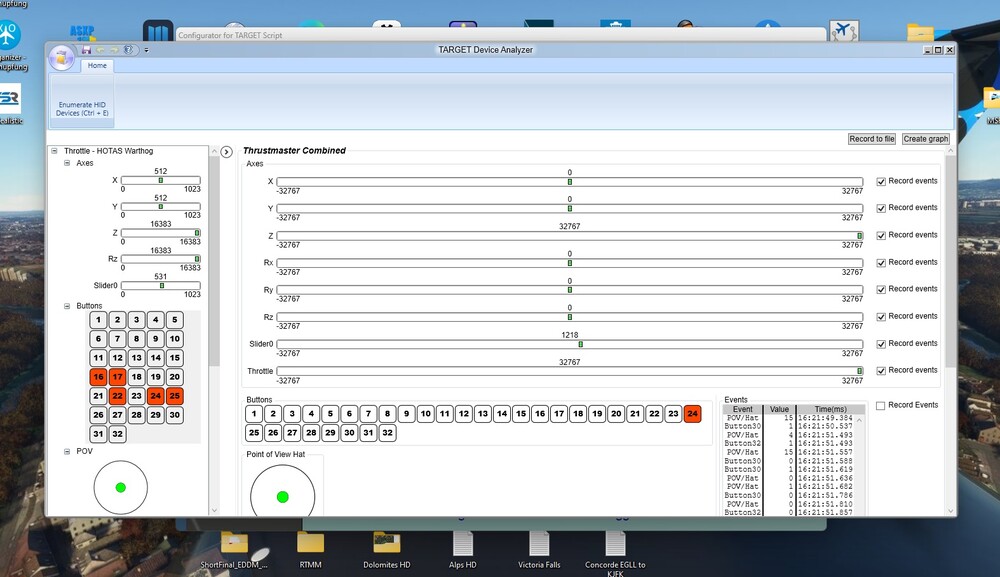Click the Create graph button
The height and width of the screenshot is (577, 1000).
tap(925, 139)
